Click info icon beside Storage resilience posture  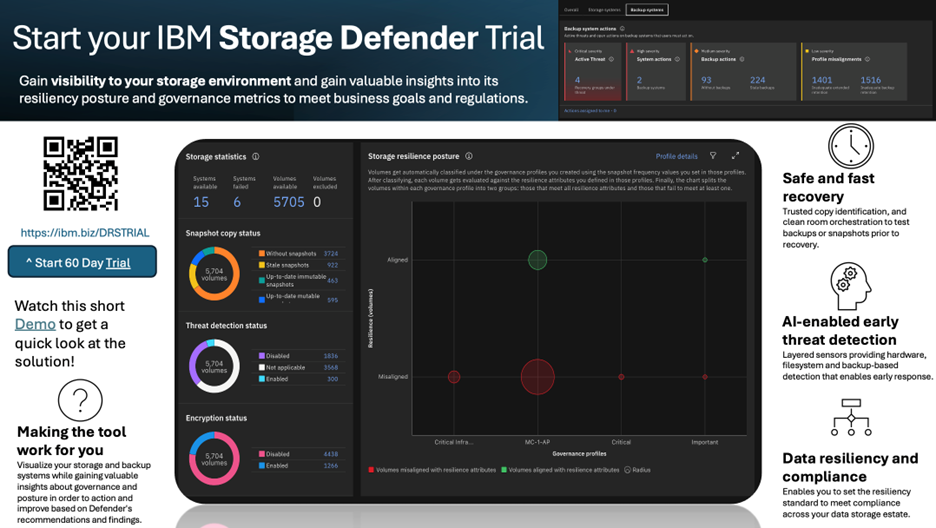point(469,156)
